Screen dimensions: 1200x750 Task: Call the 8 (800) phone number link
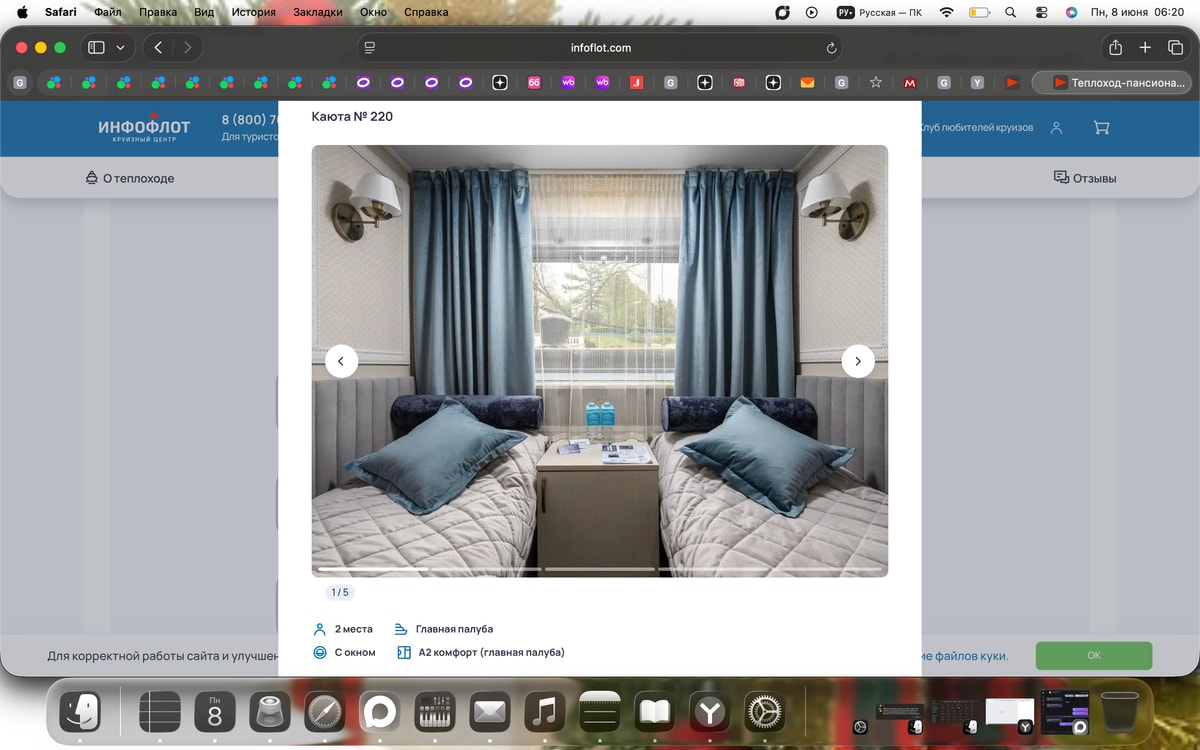coord(250,120)
